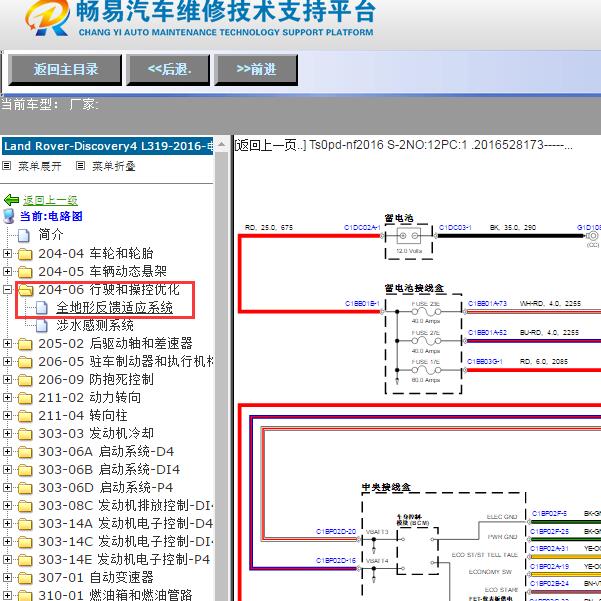The height and width of the screenshot is (601, 601).
Task: Expand the 303-06A 启动系统-D4 node
Action: [x=7, y=452]
